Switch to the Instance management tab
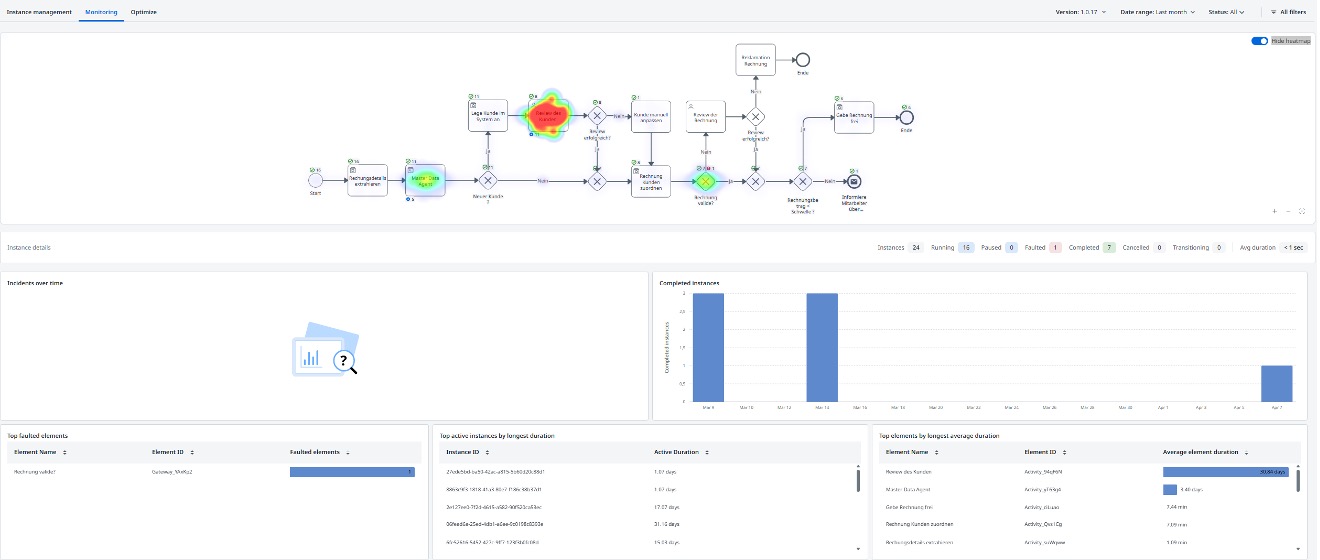Viewport: 1320px width, 560px height. [x=39, y=12]
